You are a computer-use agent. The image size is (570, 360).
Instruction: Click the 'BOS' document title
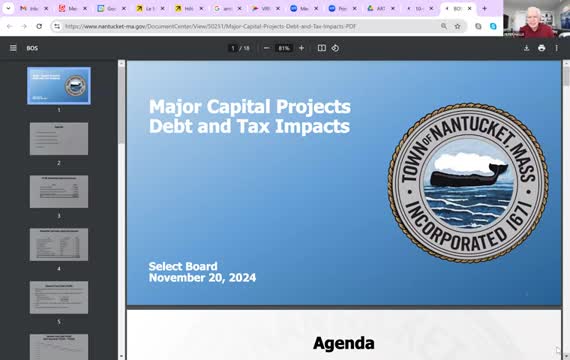click(x=32, y=48)
